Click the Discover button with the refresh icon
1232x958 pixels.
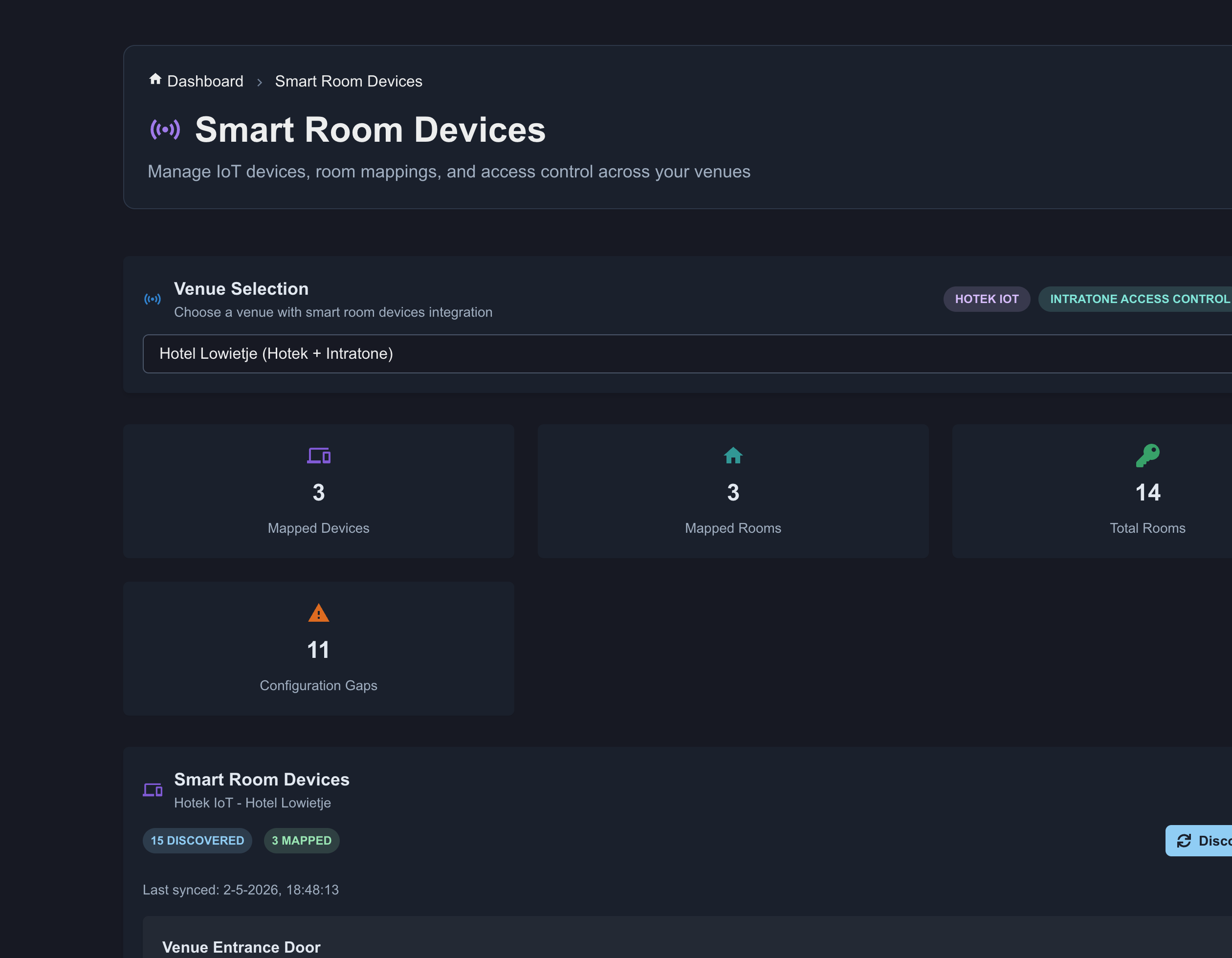click(1199, 841)
